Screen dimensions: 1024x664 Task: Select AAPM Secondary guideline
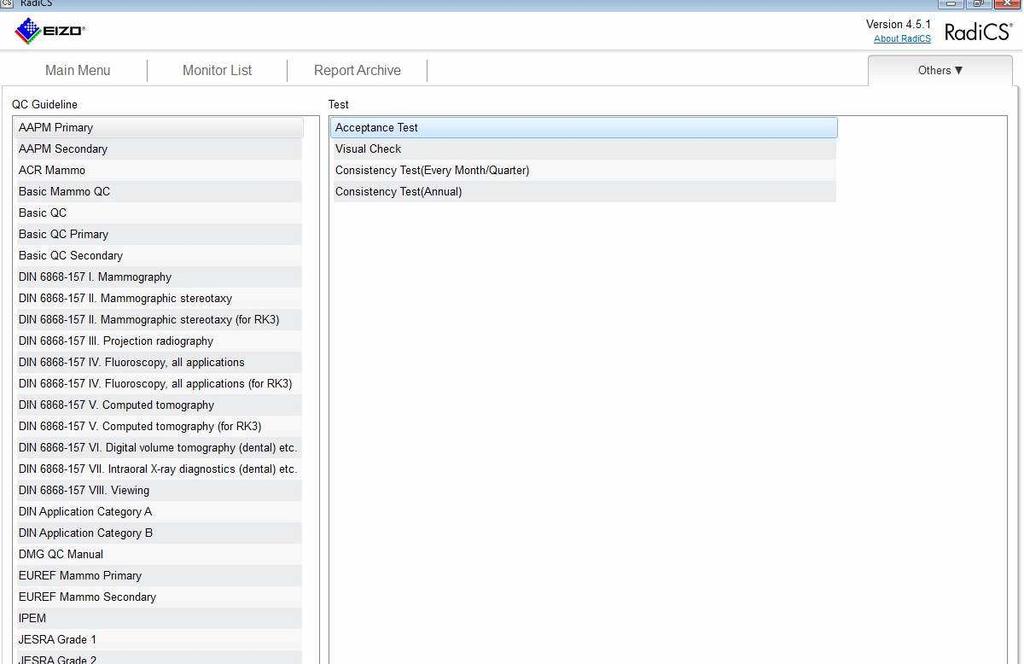coord(159,149)
